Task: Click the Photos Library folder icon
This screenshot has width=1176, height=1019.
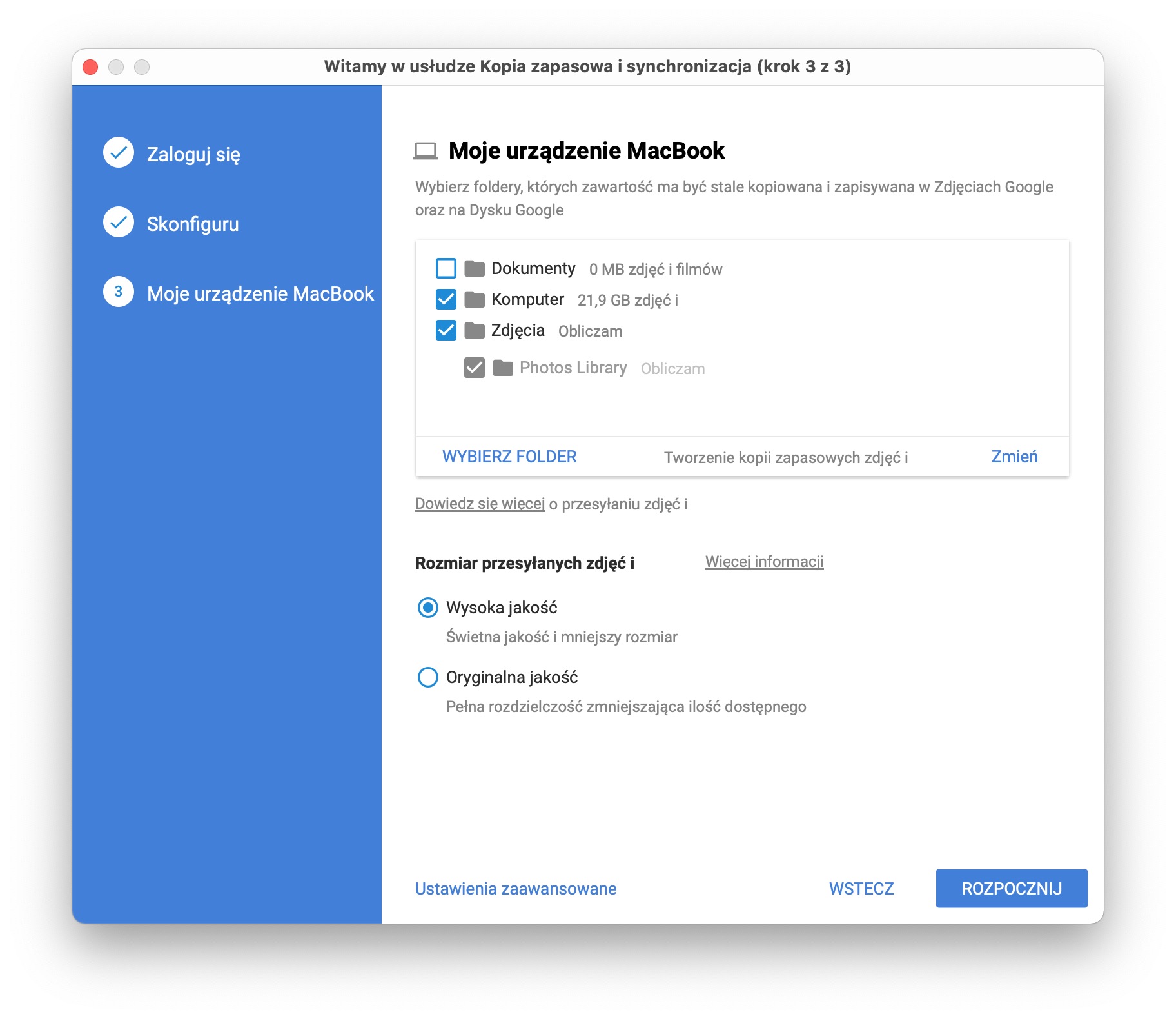Action: coord(503,368)
